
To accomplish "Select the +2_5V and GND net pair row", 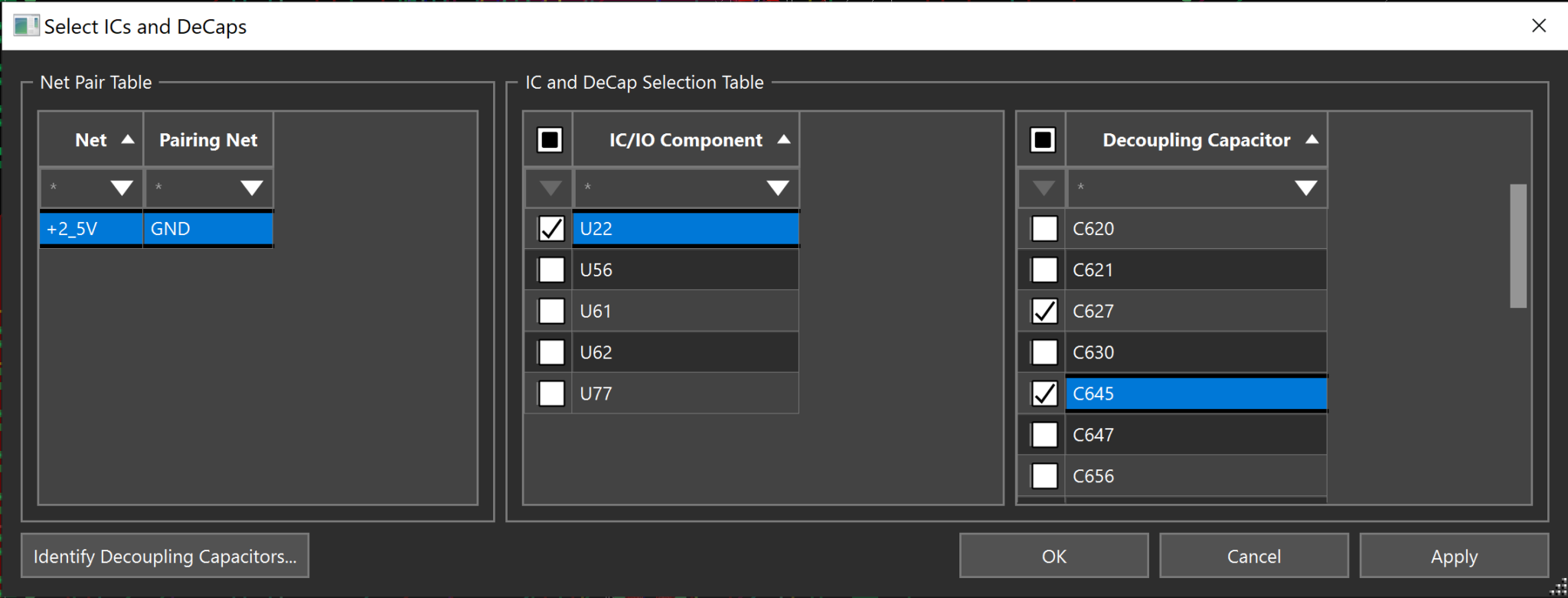I will click(x=153, y=227).
